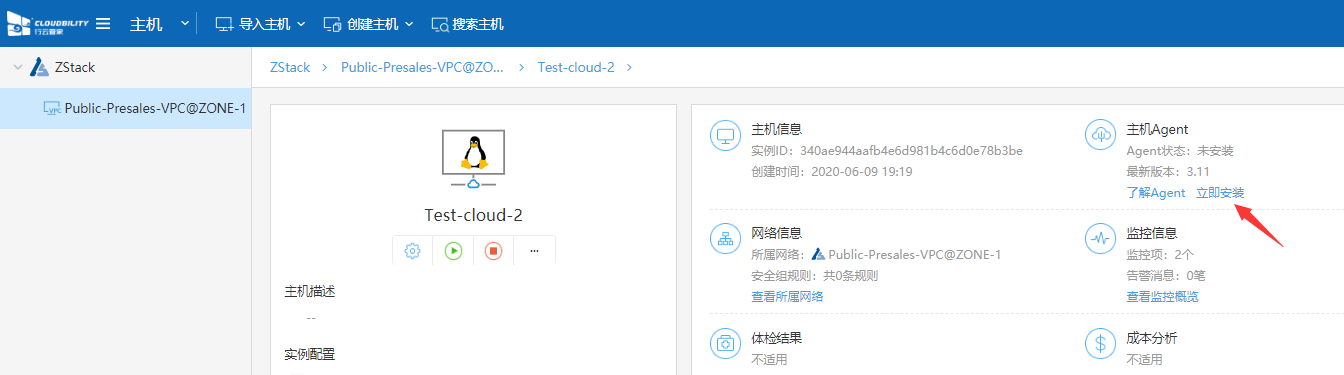The height and width of the screenshot is (375, 1344).
Task: Click the 立即安装 link
Action: point(1220,192)
